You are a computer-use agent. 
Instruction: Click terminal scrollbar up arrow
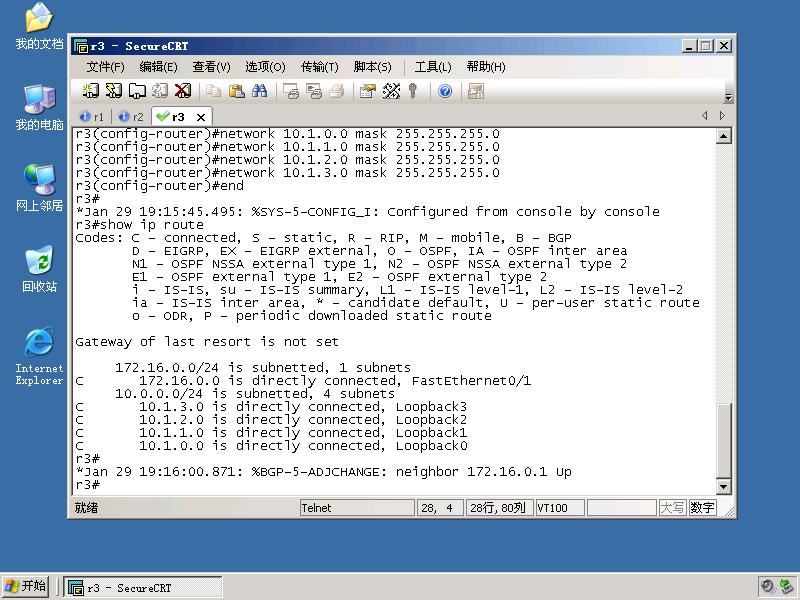point(723,136)
